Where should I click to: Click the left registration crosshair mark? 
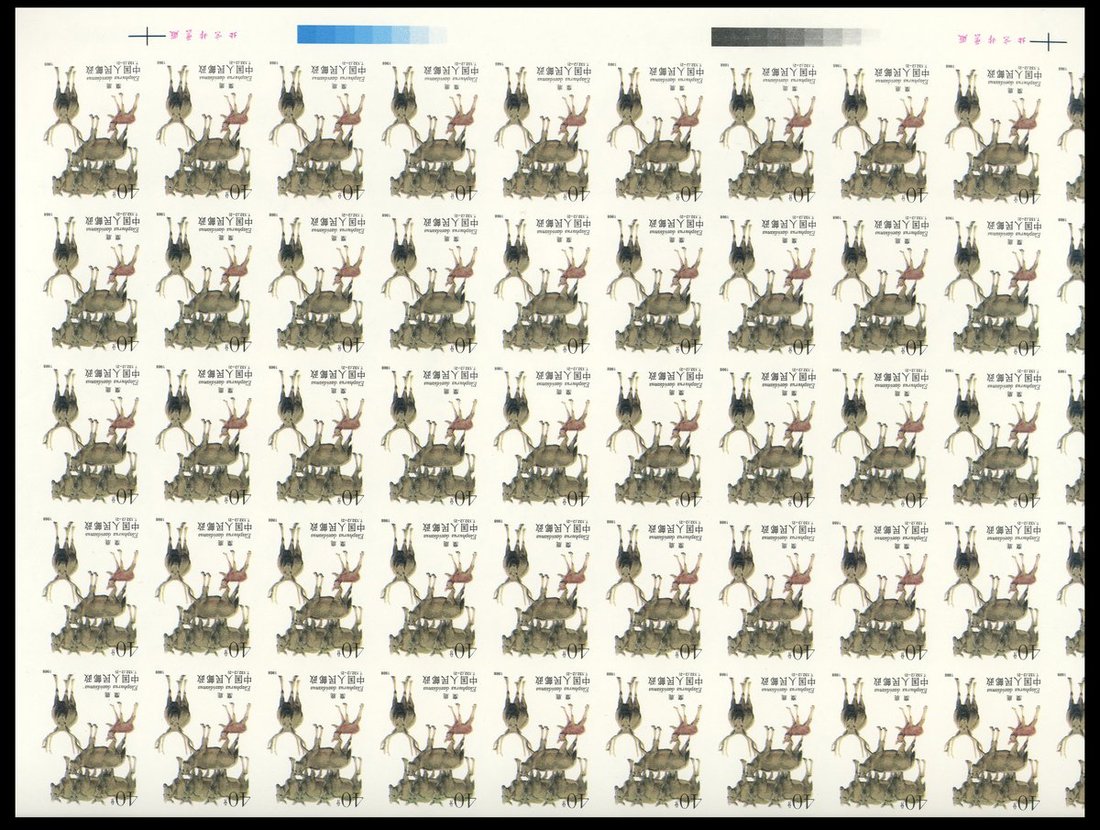147,36
